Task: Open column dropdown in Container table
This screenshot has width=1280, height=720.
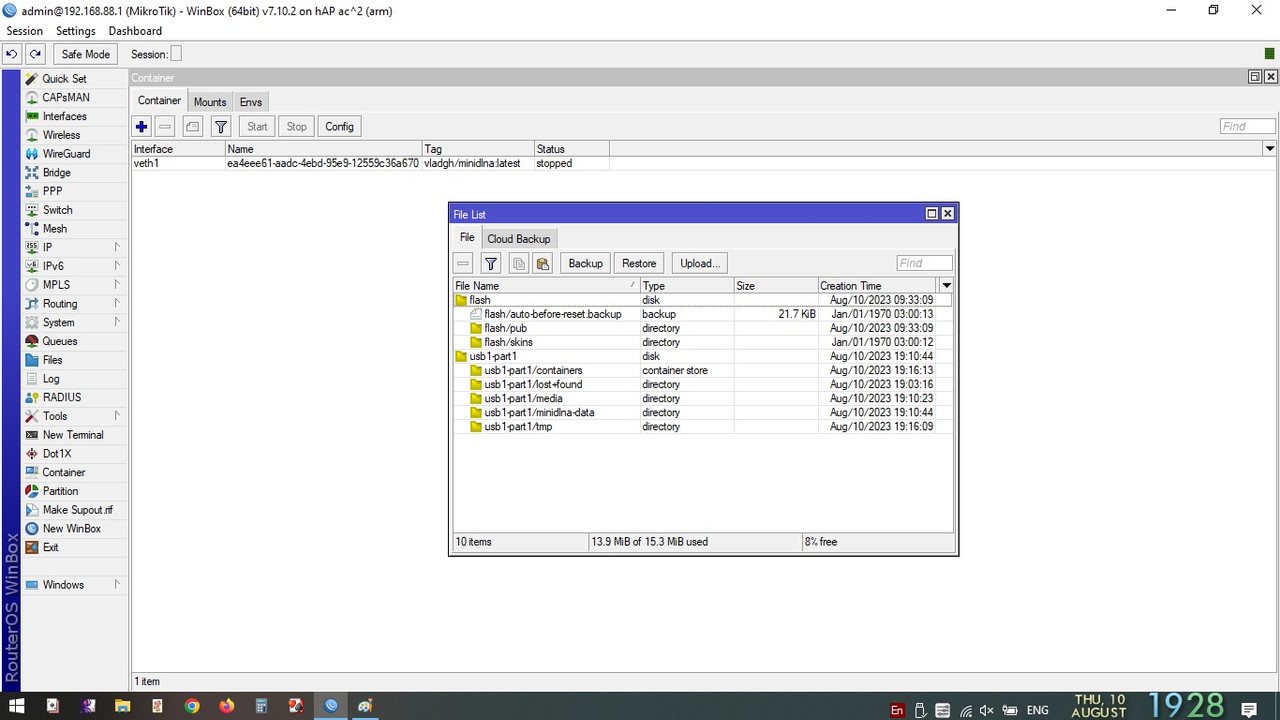Action: tap(1270, 149)
